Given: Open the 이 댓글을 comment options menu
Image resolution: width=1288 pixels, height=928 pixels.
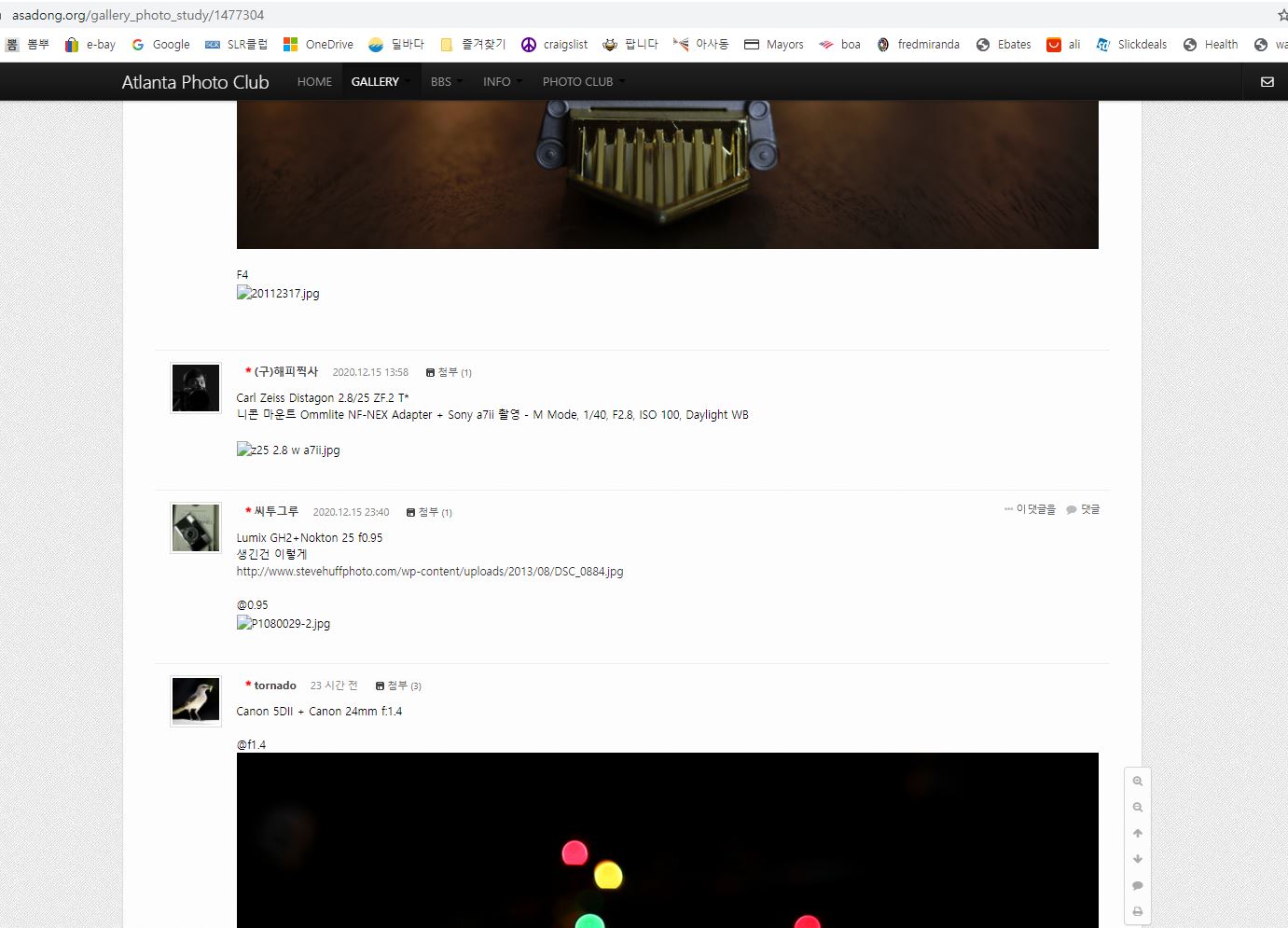Looking at the screenshot, I should point(1030,509).
